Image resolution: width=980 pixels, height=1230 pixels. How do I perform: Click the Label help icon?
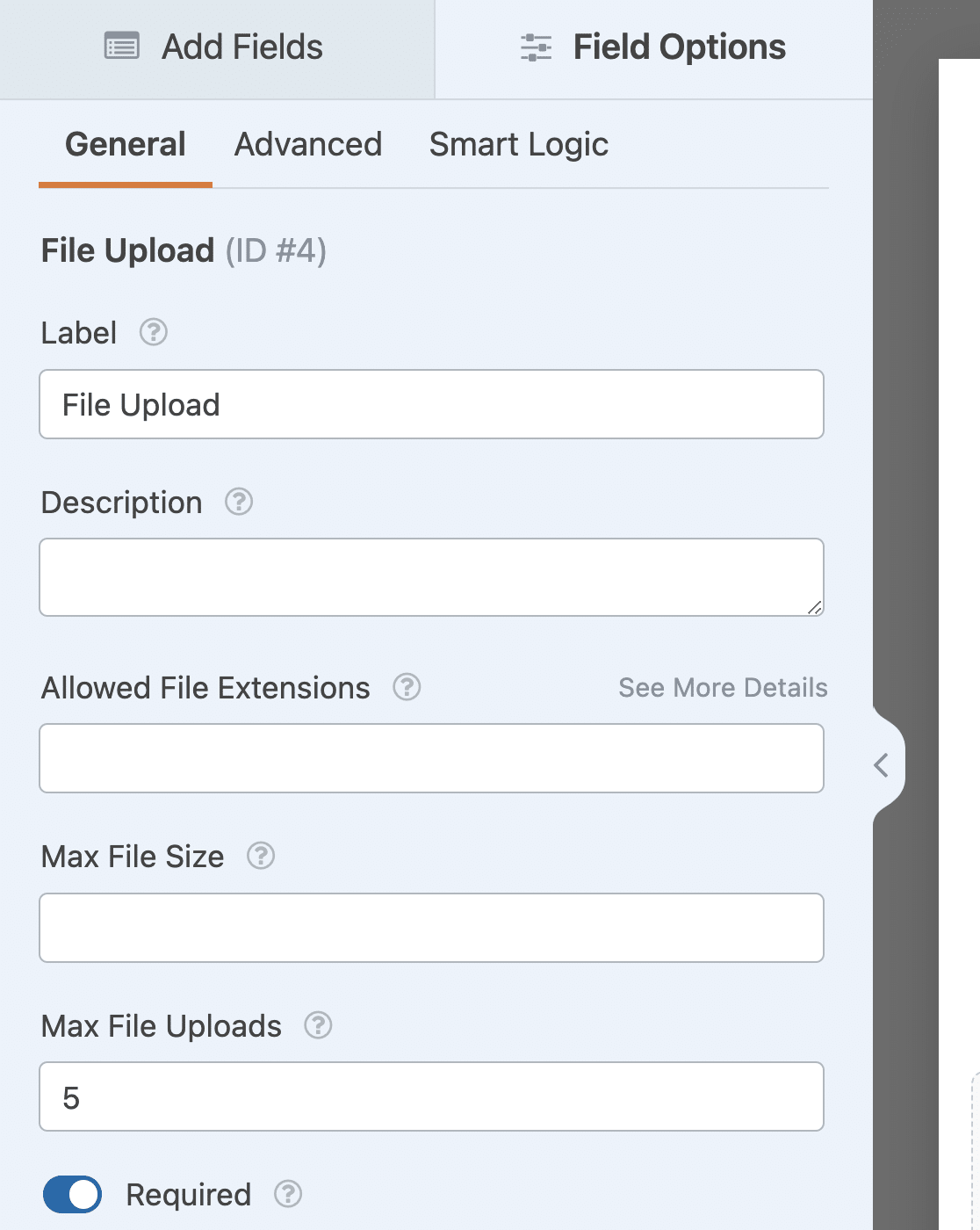click(152, 333)
